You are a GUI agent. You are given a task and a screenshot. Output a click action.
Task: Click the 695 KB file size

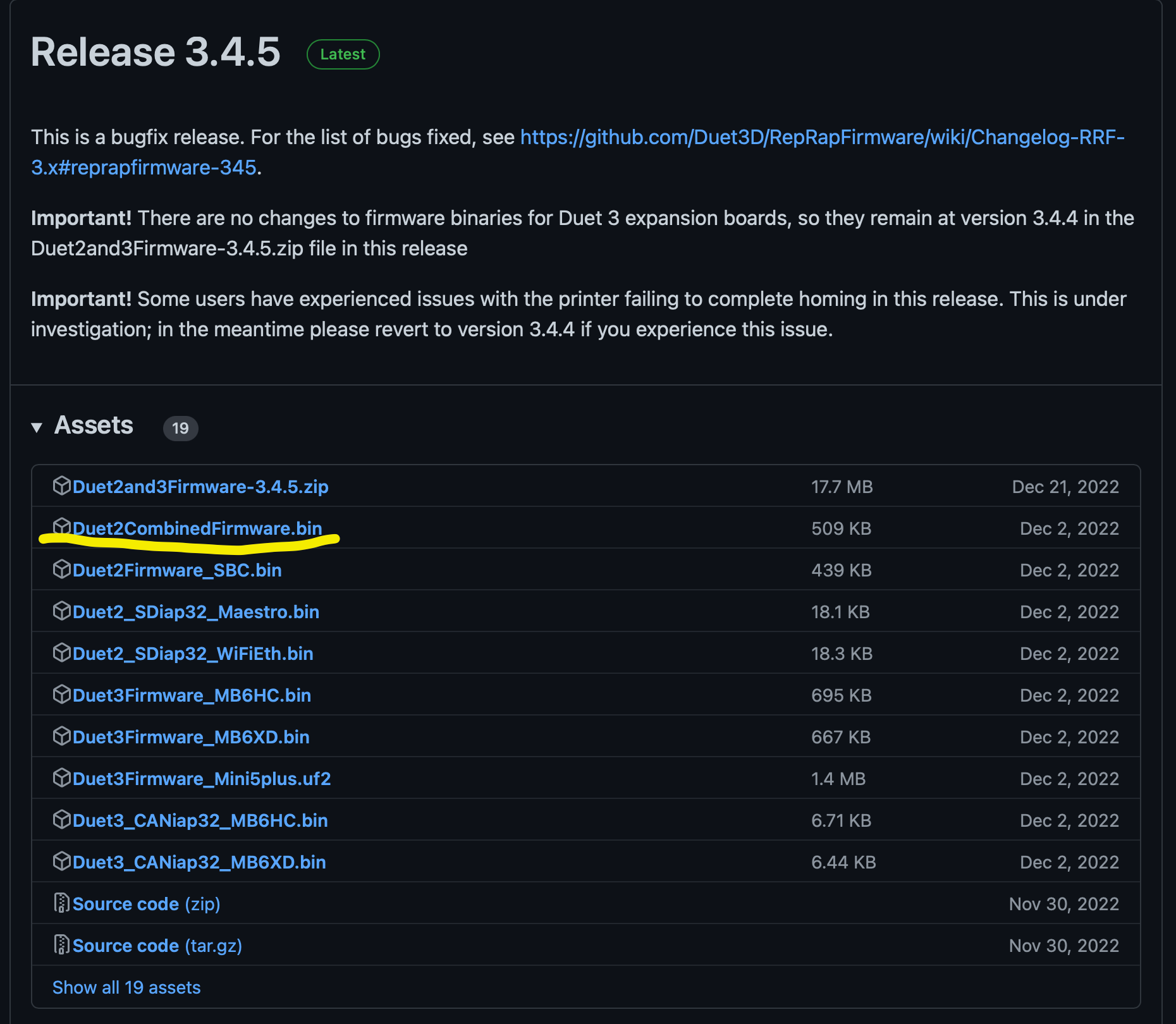(841, 695)
